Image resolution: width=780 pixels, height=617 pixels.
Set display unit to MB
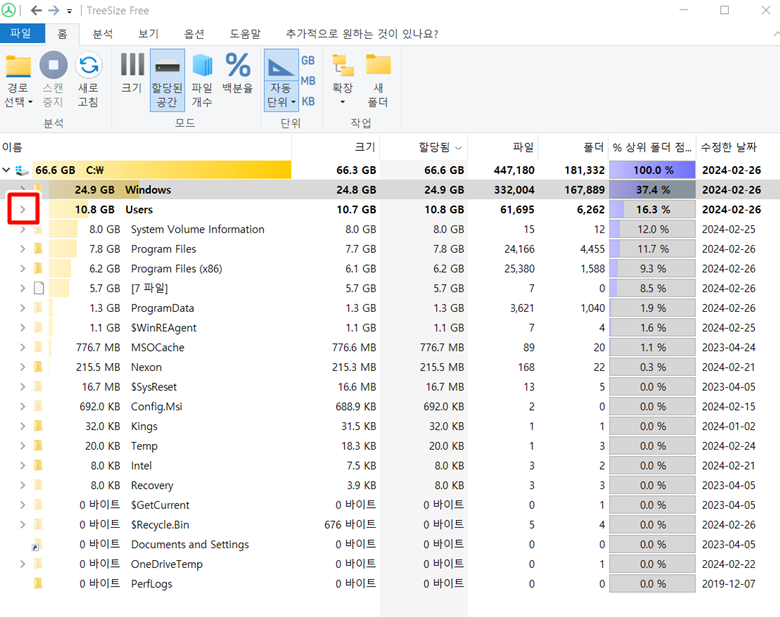(308, 81)
